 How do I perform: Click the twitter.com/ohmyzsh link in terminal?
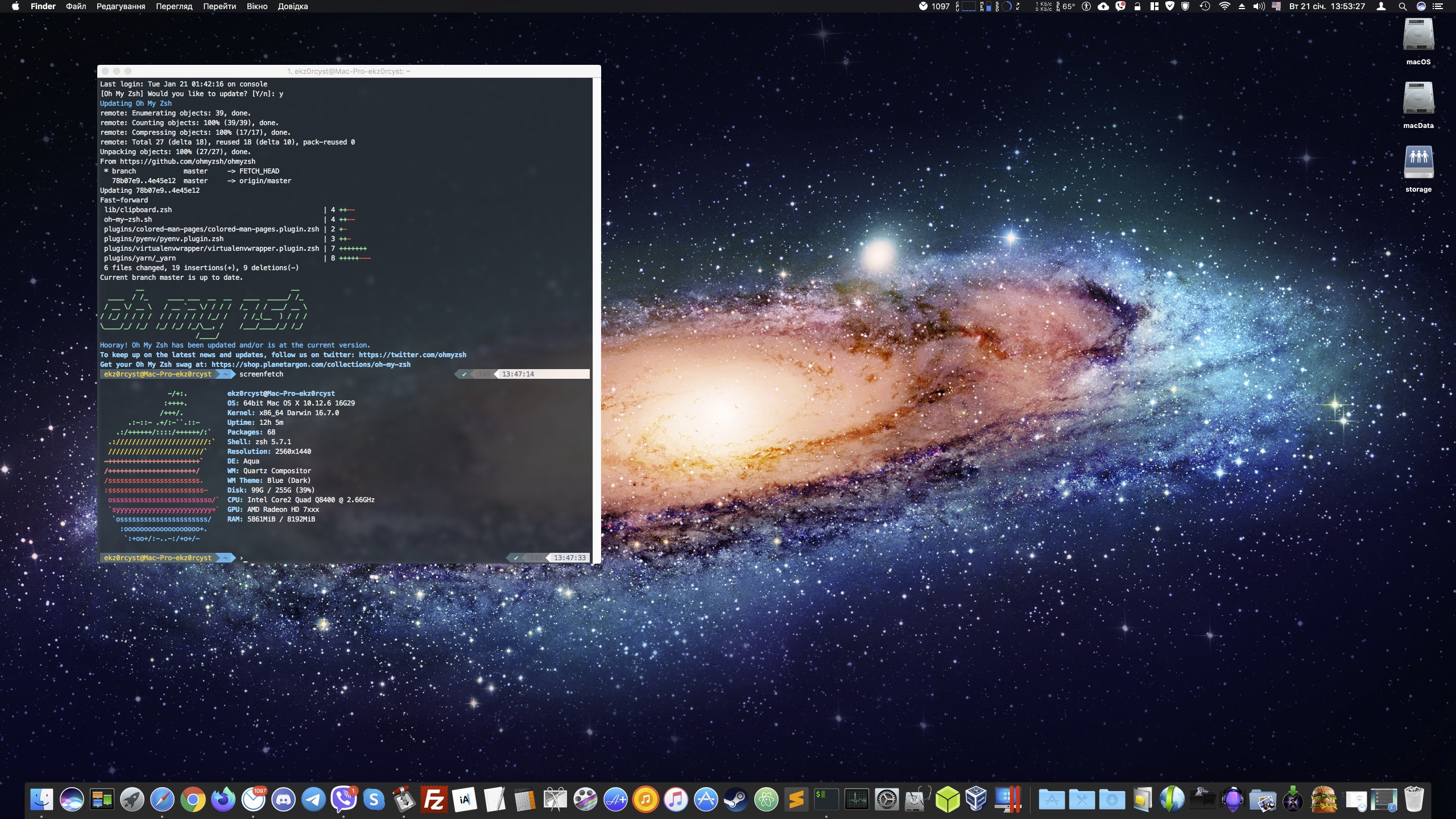pos(412,355)
